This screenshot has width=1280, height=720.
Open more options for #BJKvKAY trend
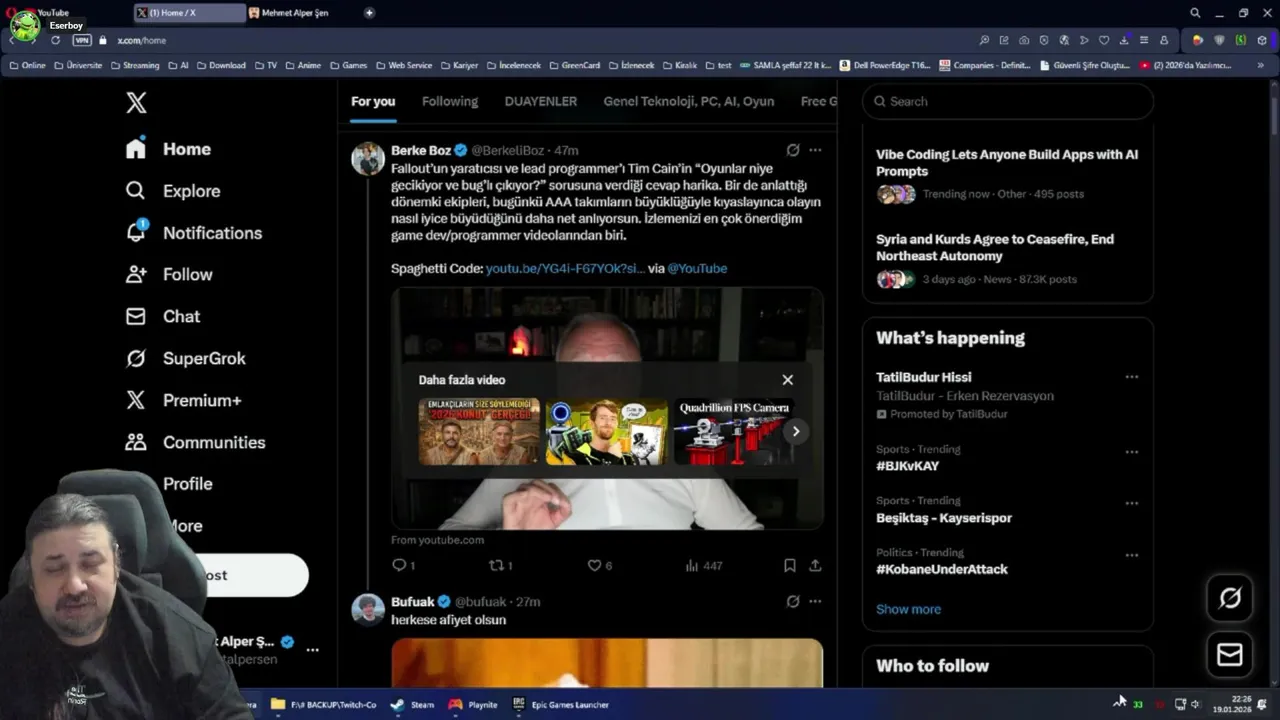click(1132, 452)
